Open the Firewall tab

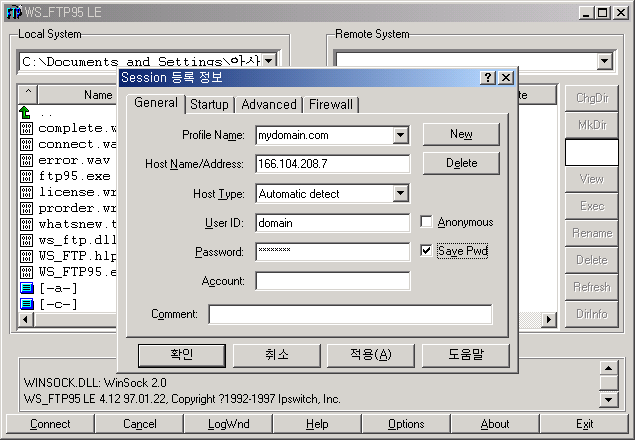tap(330, 104)
